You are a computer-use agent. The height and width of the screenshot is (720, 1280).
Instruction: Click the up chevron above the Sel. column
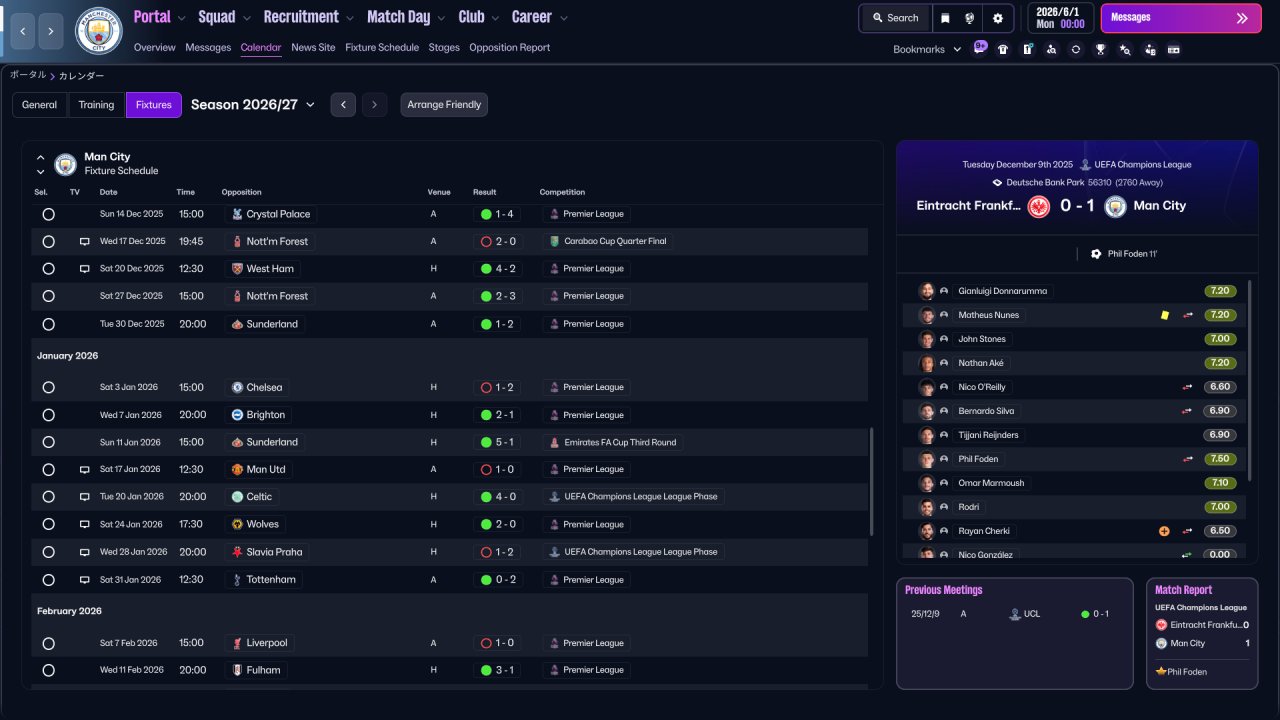pyautogui.click(x=41, y=158)
